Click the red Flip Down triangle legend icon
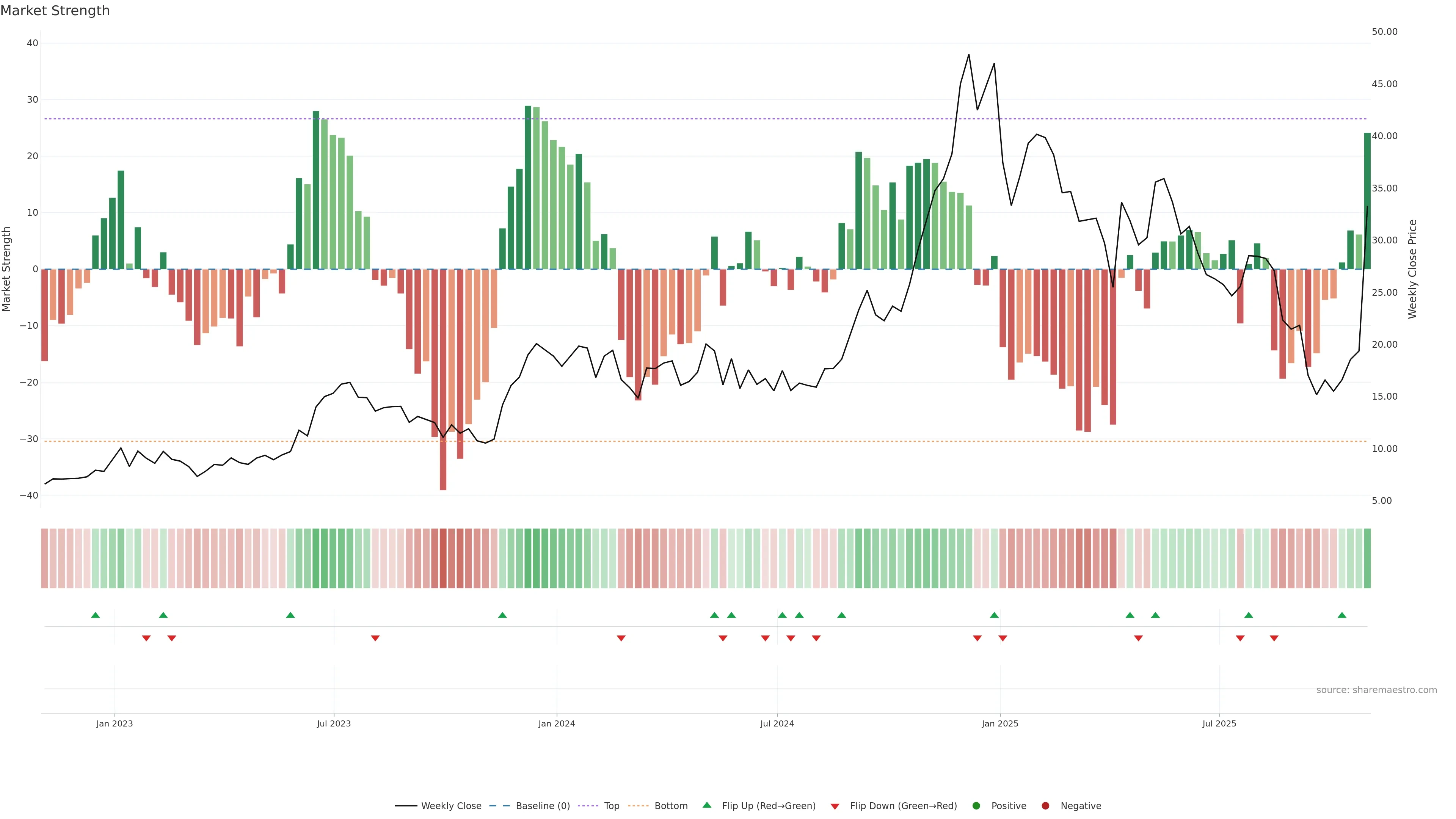 tap(835, 806)
